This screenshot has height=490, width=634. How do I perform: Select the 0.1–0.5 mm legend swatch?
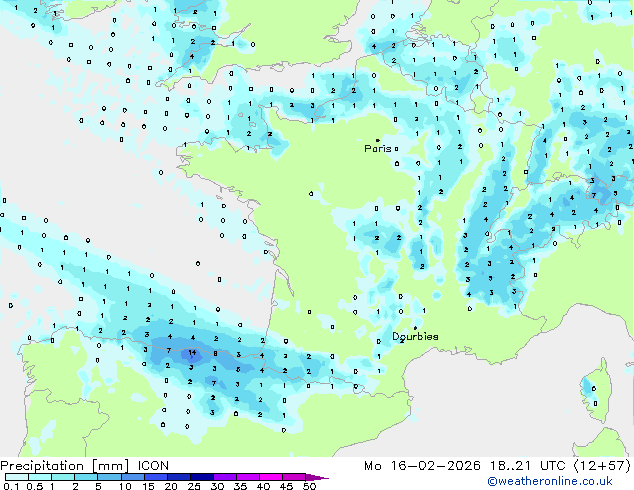[x=17, y=477]
